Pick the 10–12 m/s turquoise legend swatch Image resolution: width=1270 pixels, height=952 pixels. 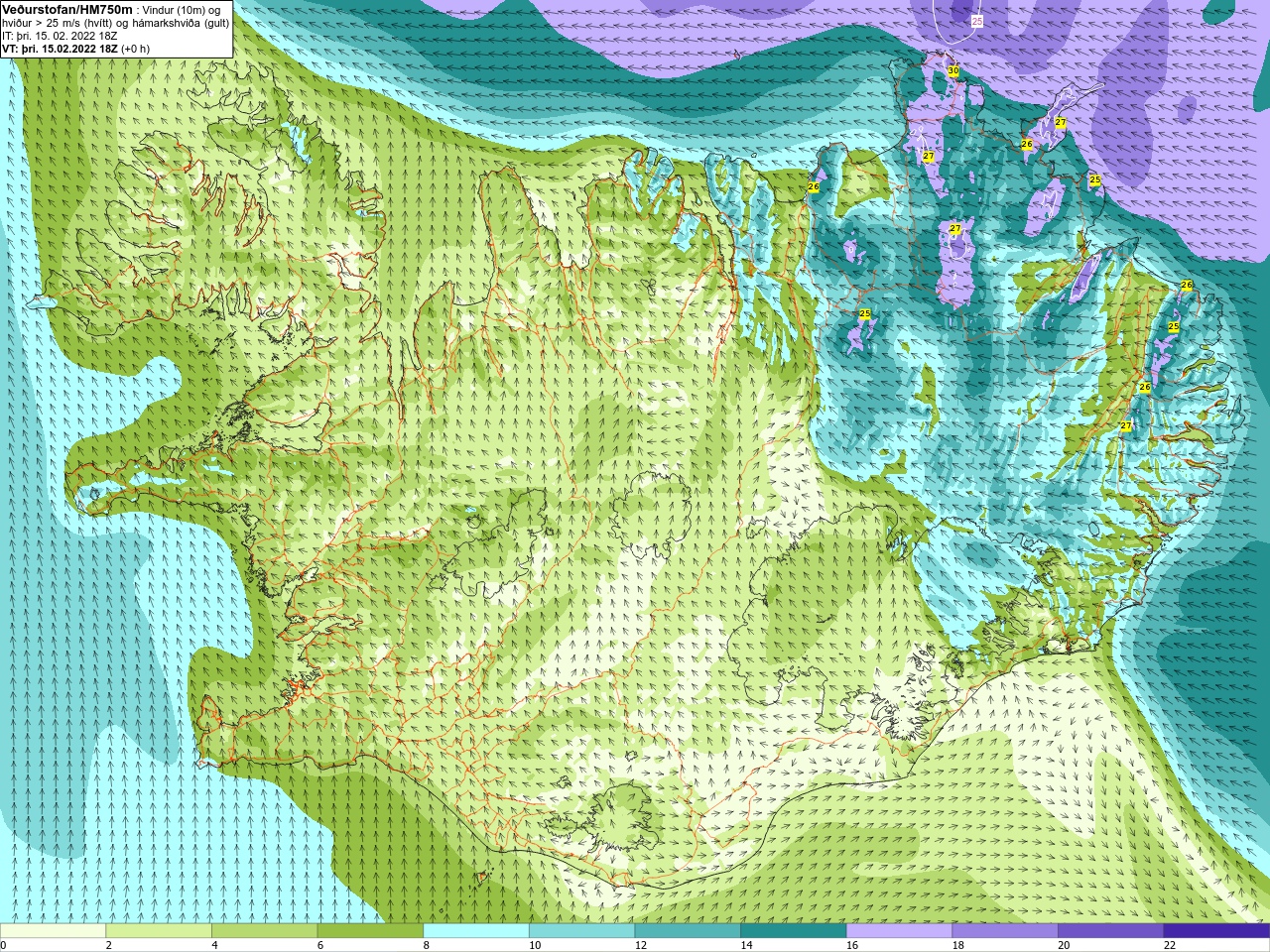tap(581, 931)
